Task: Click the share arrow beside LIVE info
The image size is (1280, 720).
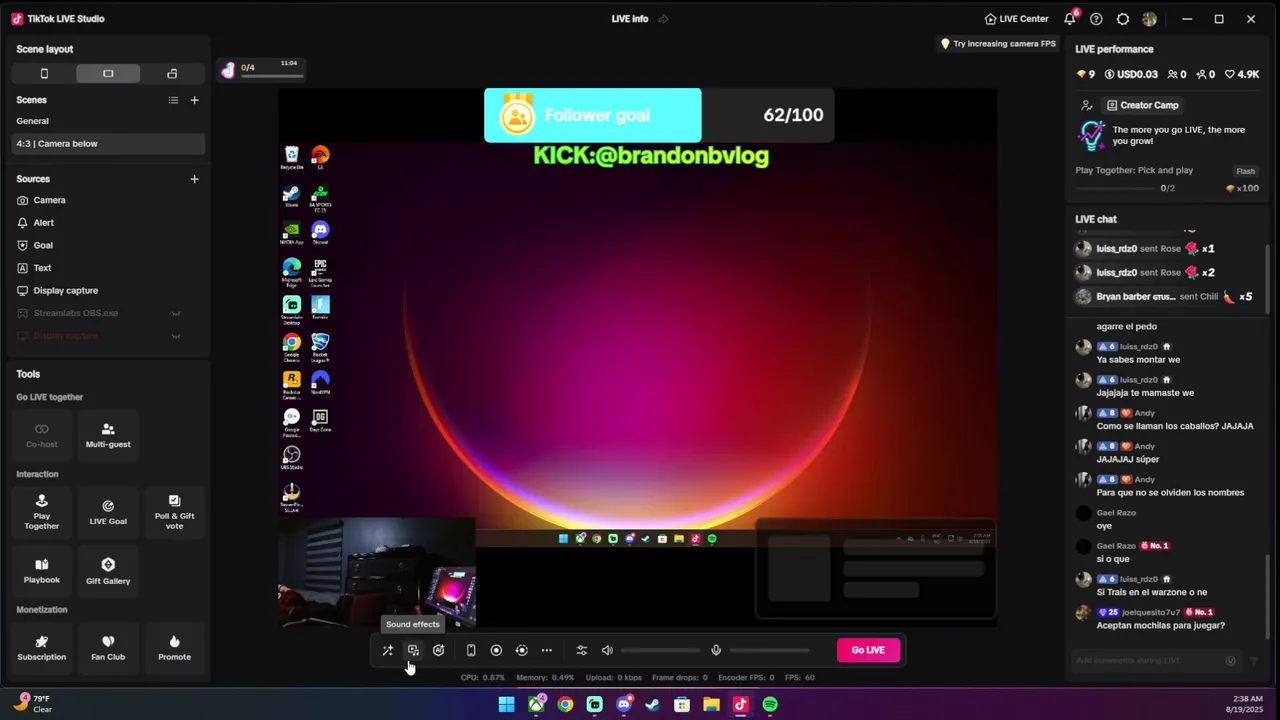Action: pyautogui.click(x=663, y=19)
